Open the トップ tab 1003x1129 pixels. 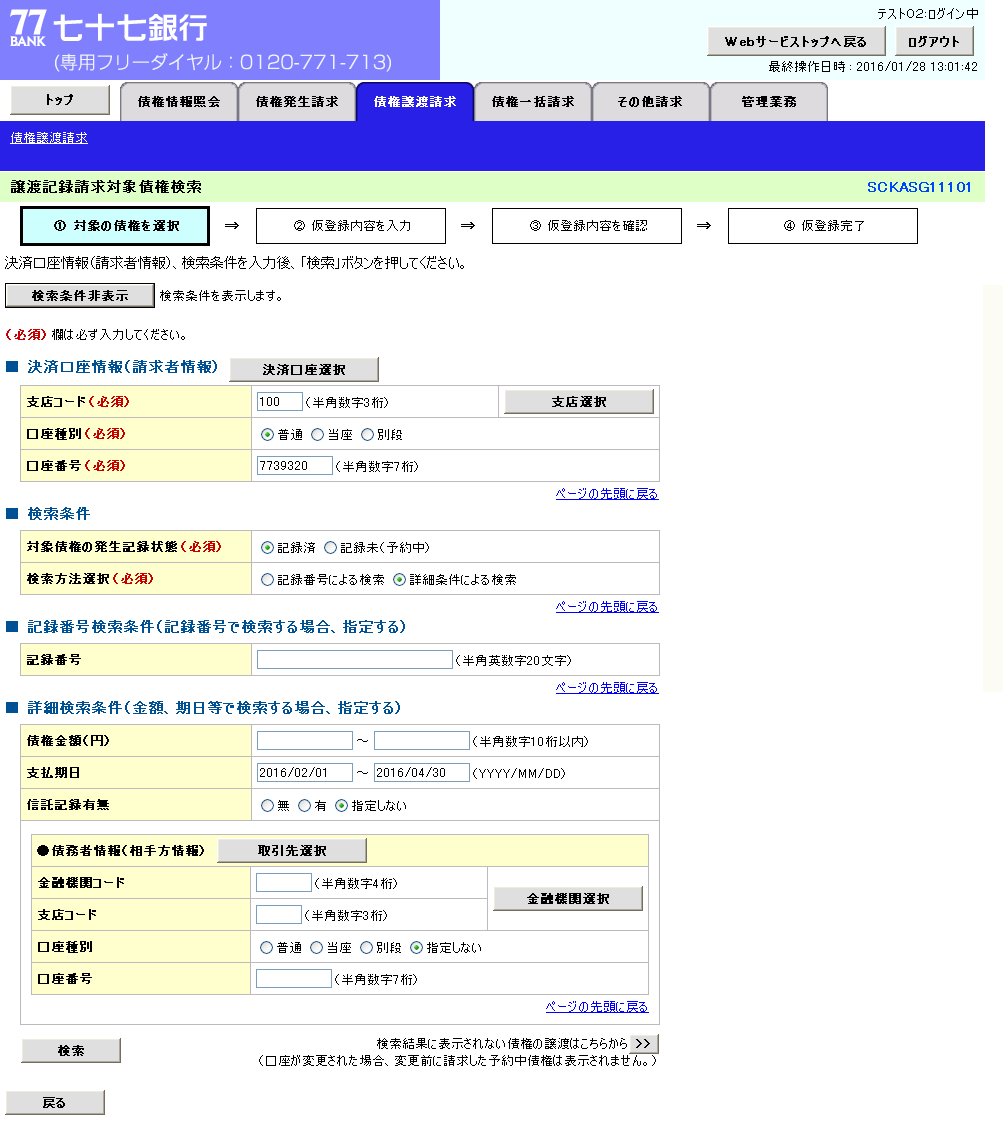click(x=60, y=100)
